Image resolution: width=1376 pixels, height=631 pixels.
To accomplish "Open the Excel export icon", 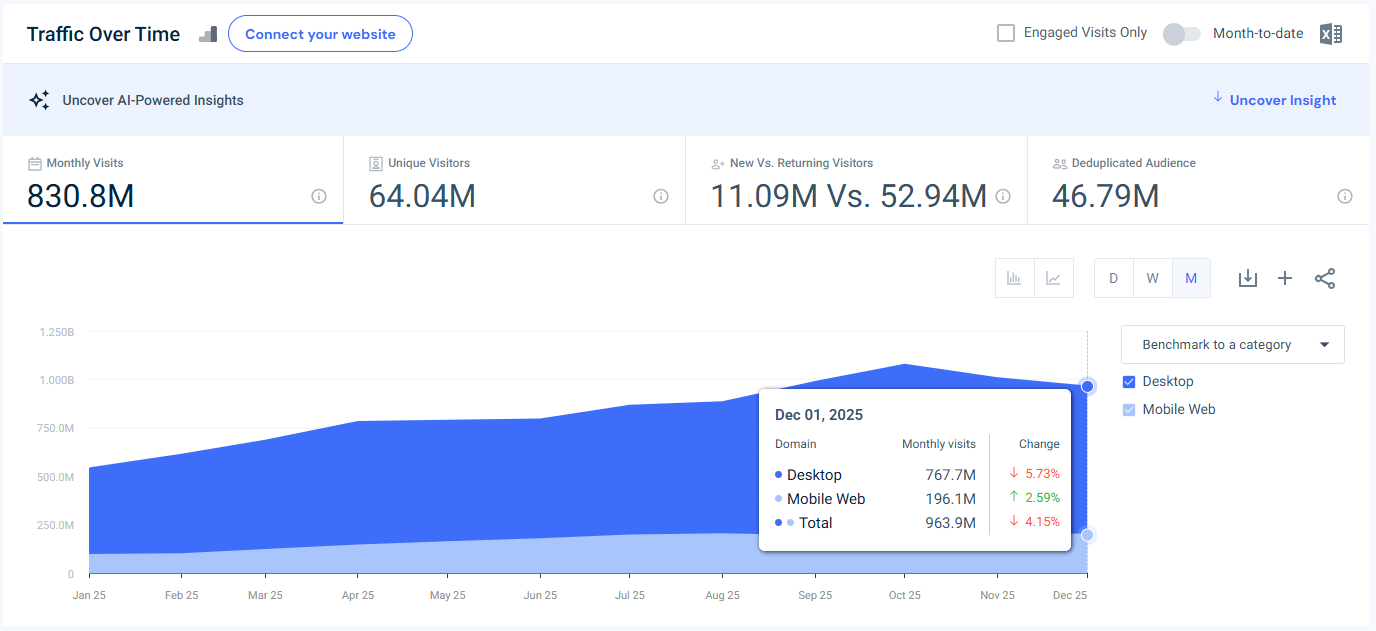I will [x=1330, y=33].
